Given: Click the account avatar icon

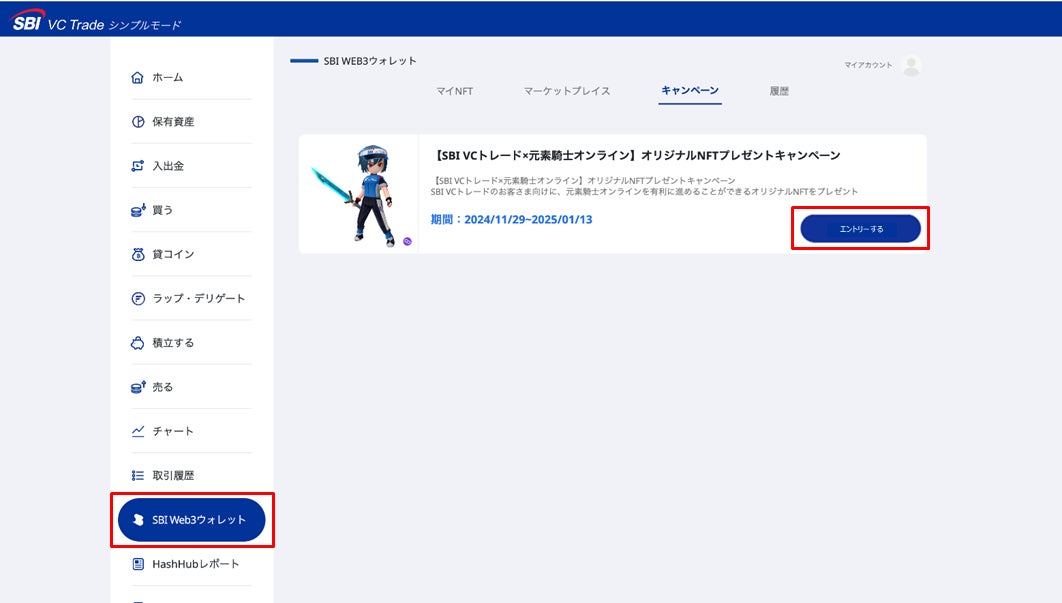Looking at the screenshot, I should [x=912, y=66].
